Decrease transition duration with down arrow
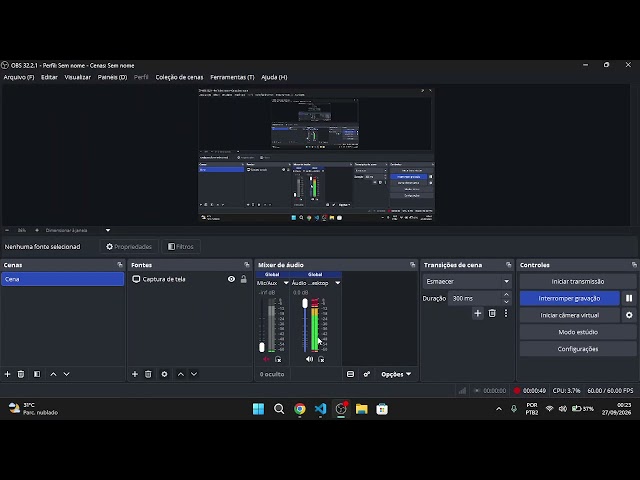This screenshot has width=640, height=480. (x=507, y=302)
